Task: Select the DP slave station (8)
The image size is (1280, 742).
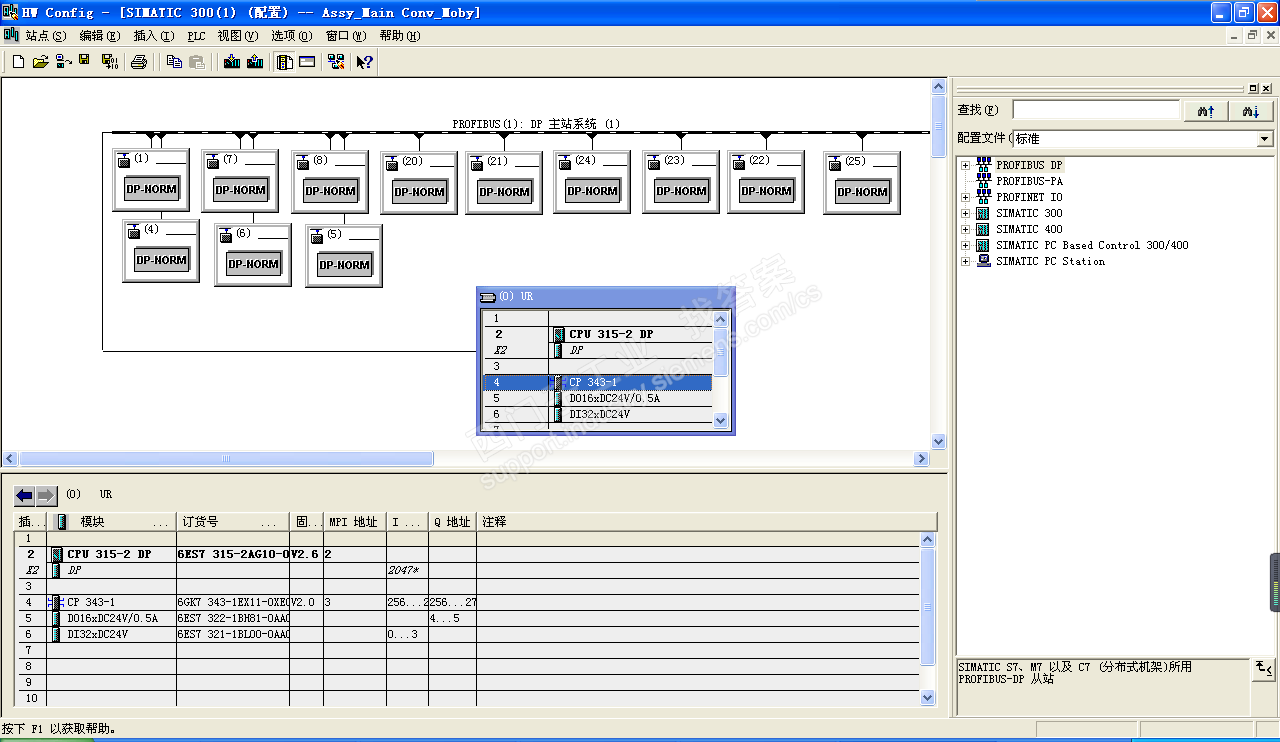Action: tap(330, 182)
